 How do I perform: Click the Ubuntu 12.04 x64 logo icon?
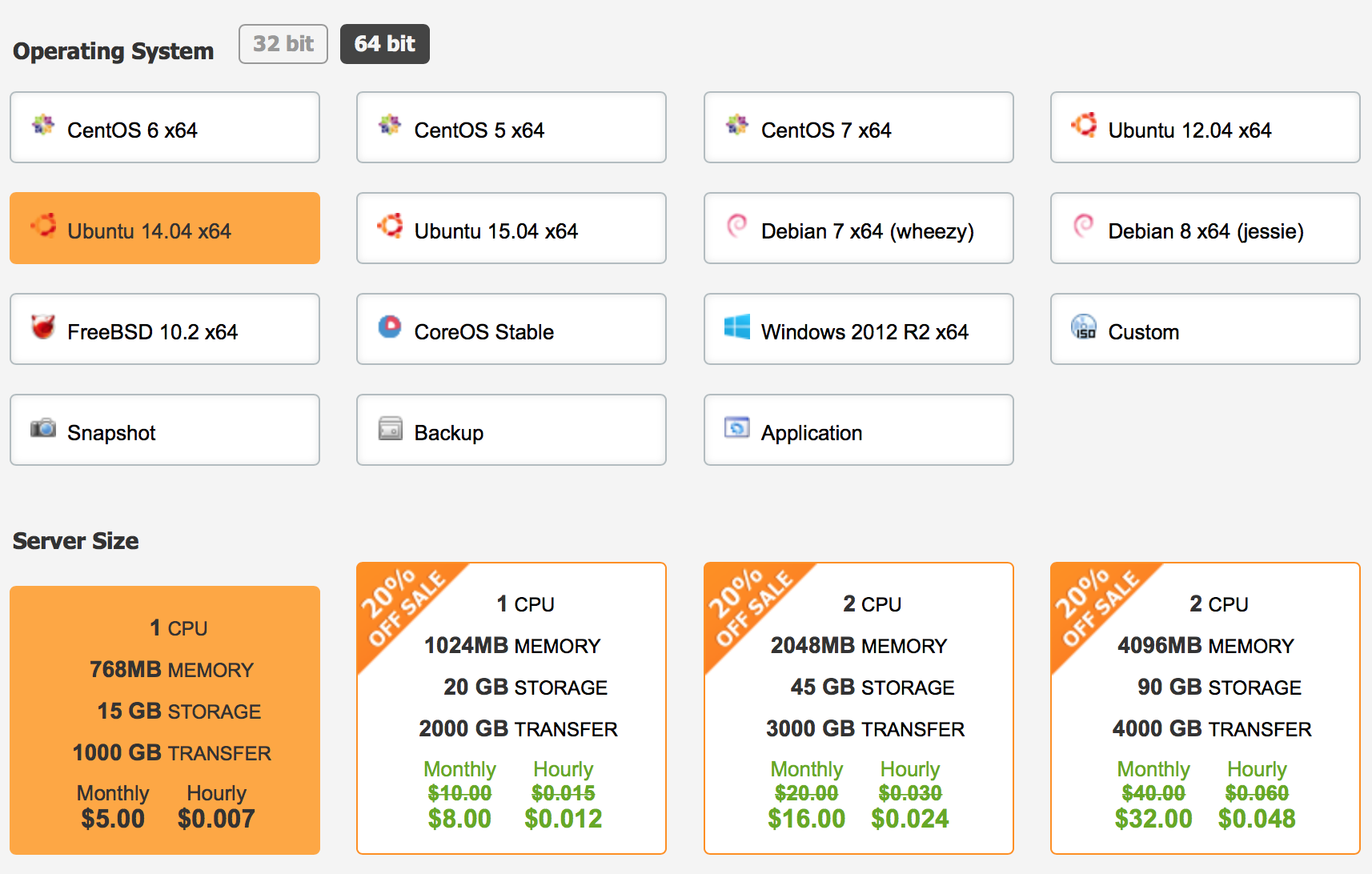(x=1084, y=125)
